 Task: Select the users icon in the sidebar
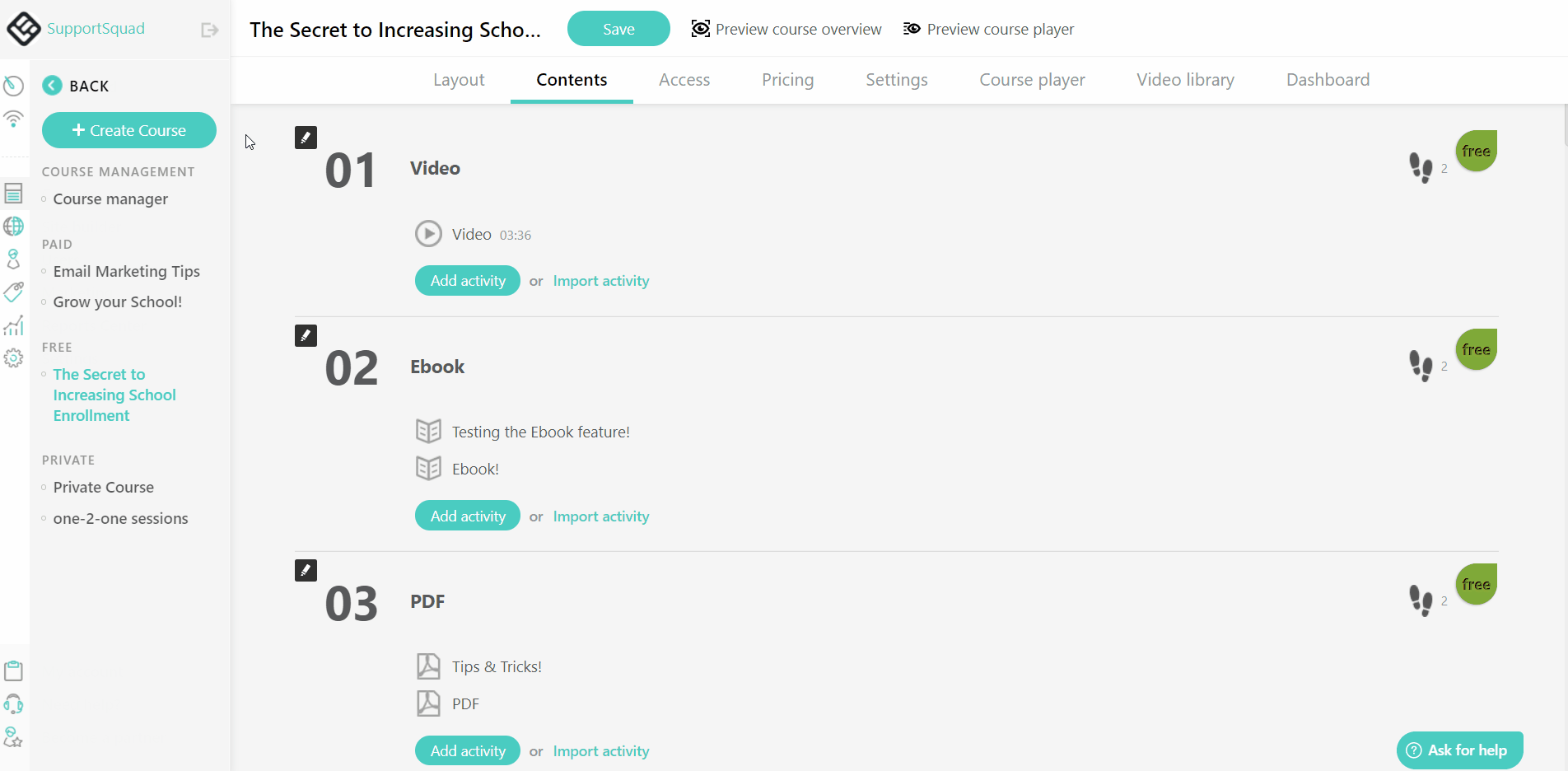tap(14, 259)
